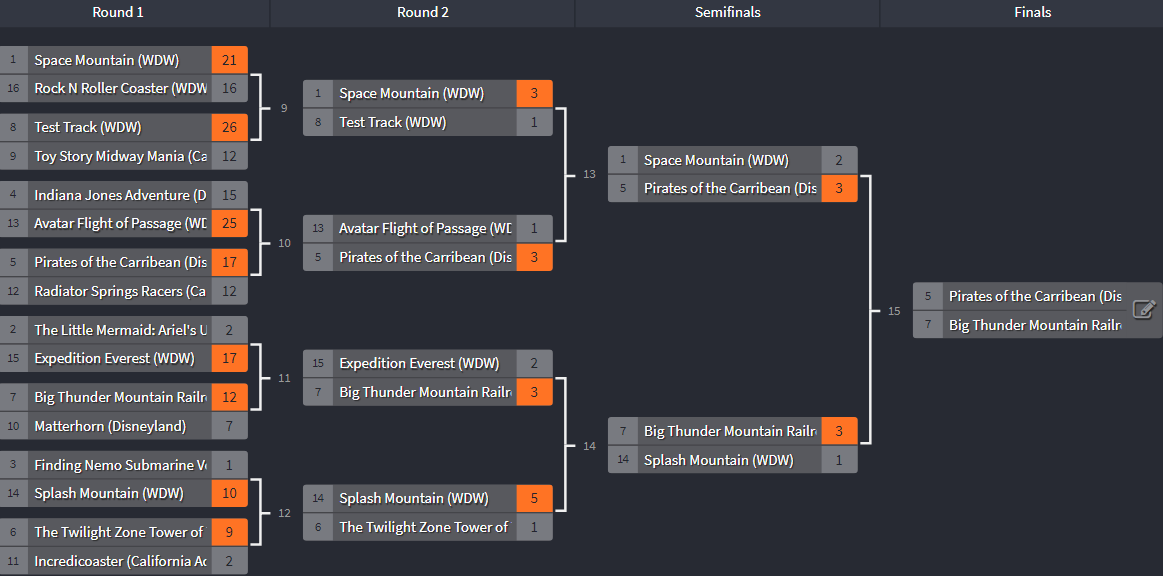This screenshot has height=576, width=1163.
Task: Select the Finals column header
Action: click(x=1032, y=12)
